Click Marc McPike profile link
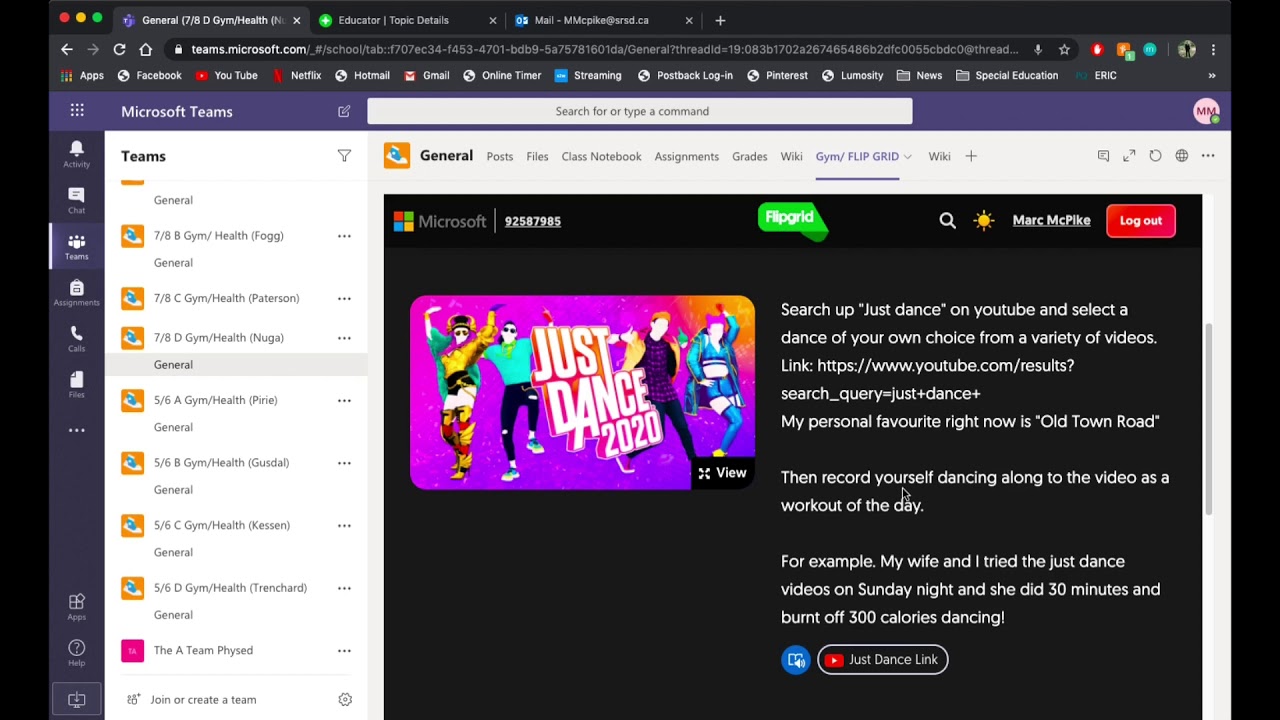 point(1051,220)
